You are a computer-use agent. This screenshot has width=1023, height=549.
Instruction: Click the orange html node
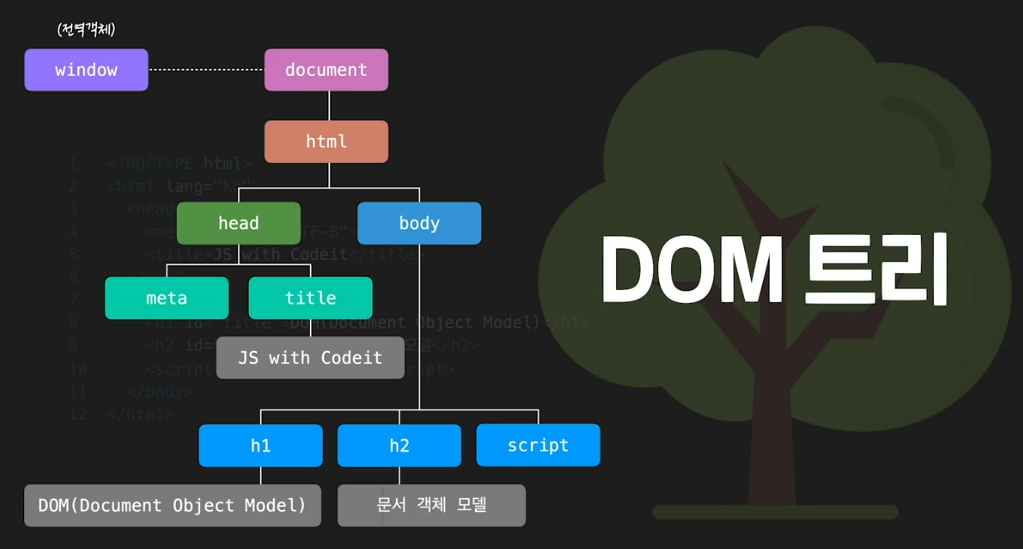pos(326,142)
